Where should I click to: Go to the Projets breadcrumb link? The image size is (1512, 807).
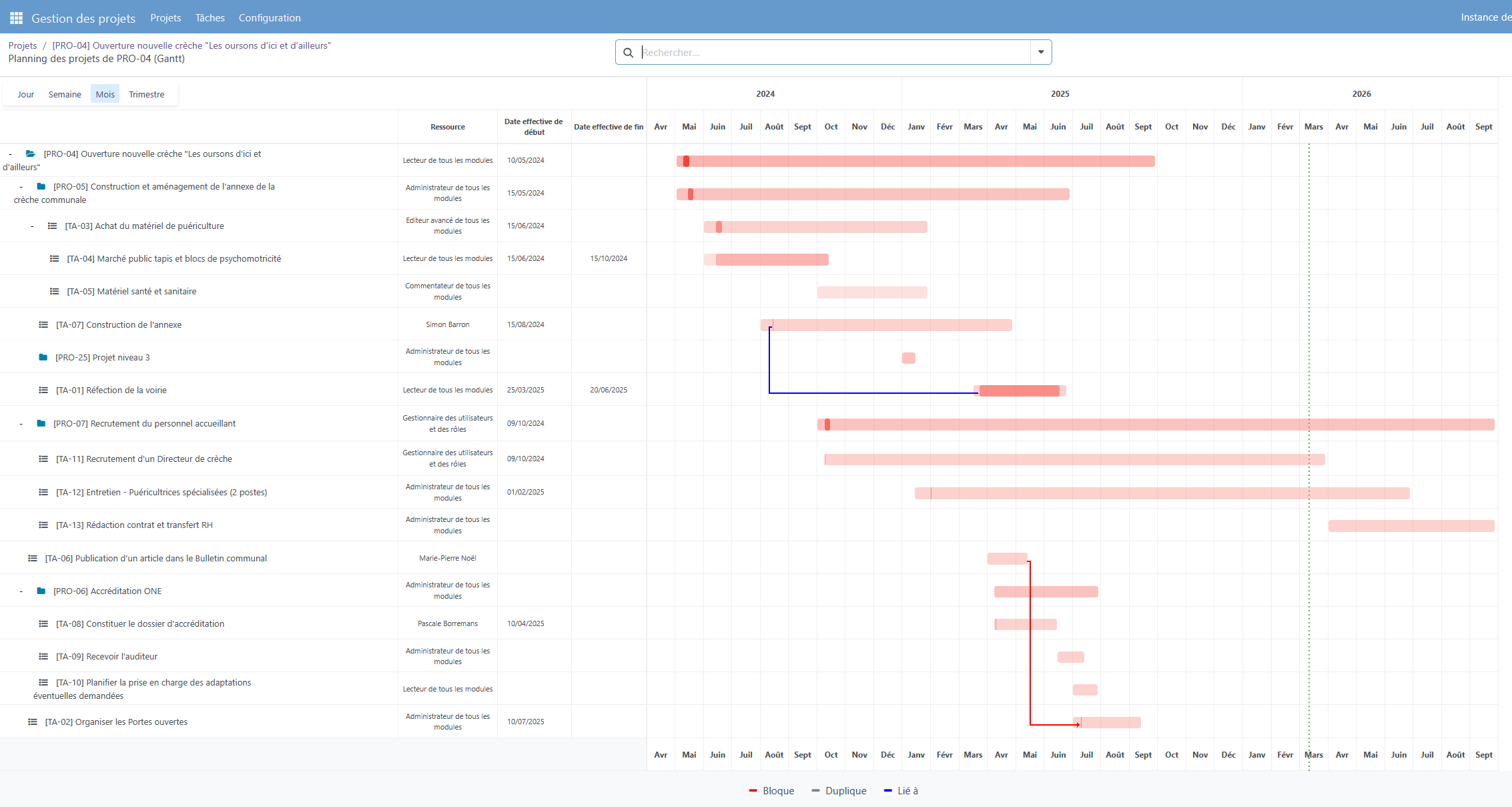(x=23, y=45)
